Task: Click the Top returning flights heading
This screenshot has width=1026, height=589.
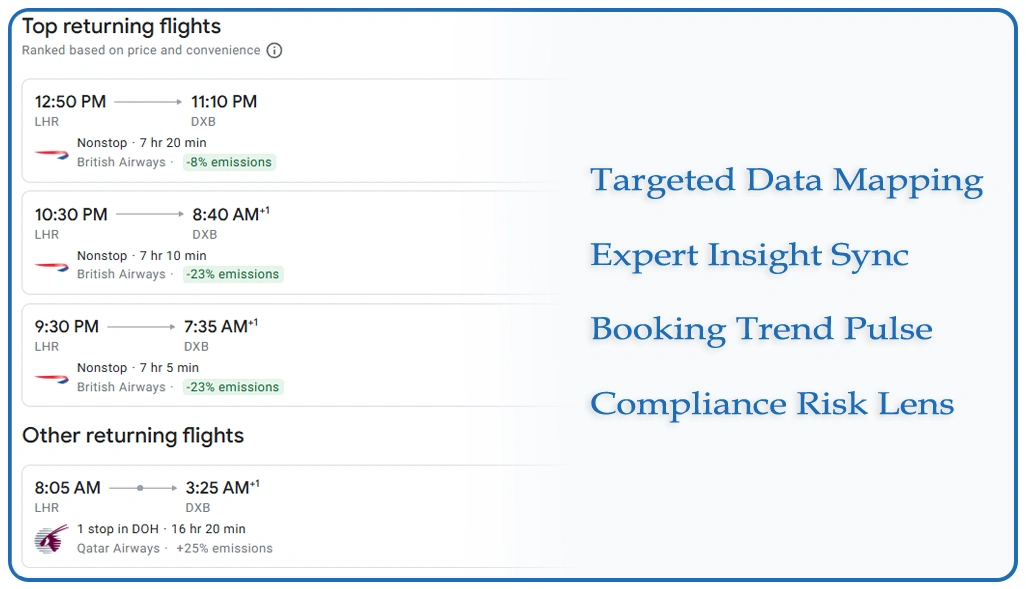Action: point(122,27)
